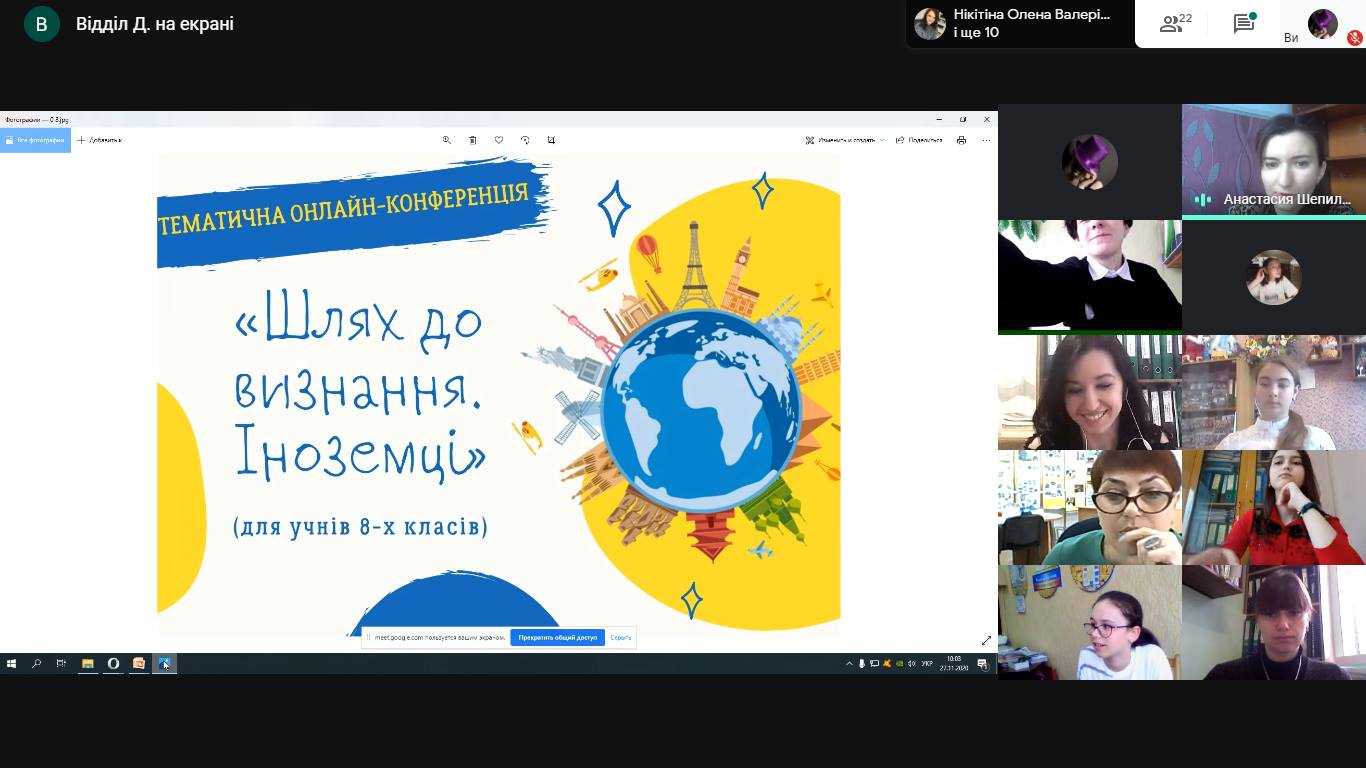1366x768 pixels.
Task: Click 'Прекратить общий доступ' button
Action: click(557, 637)
